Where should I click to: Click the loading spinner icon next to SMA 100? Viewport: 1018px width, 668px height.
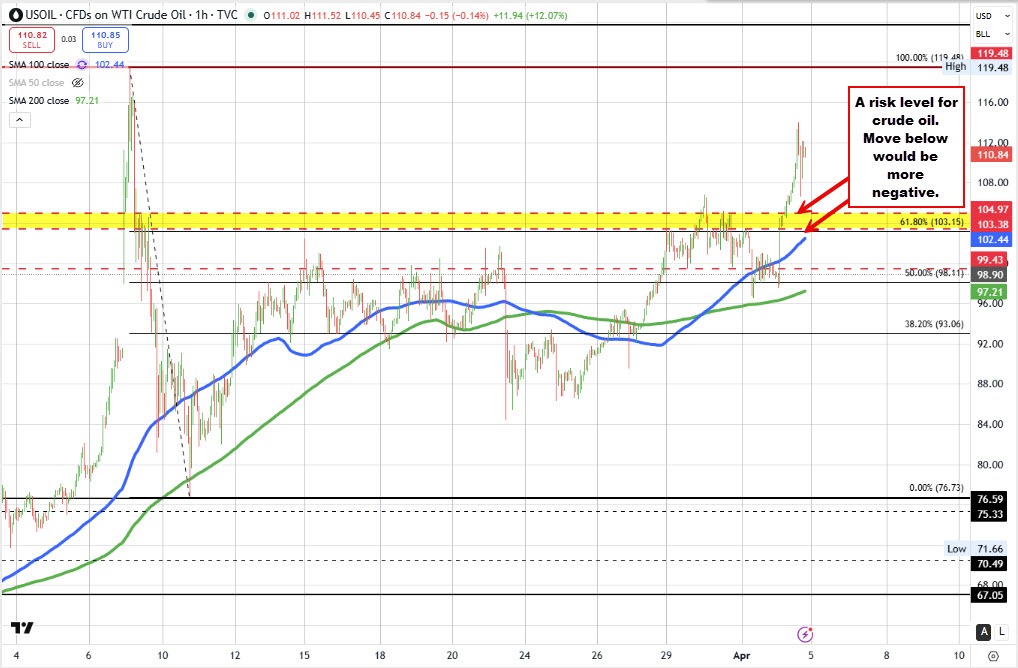pos(80,63)
